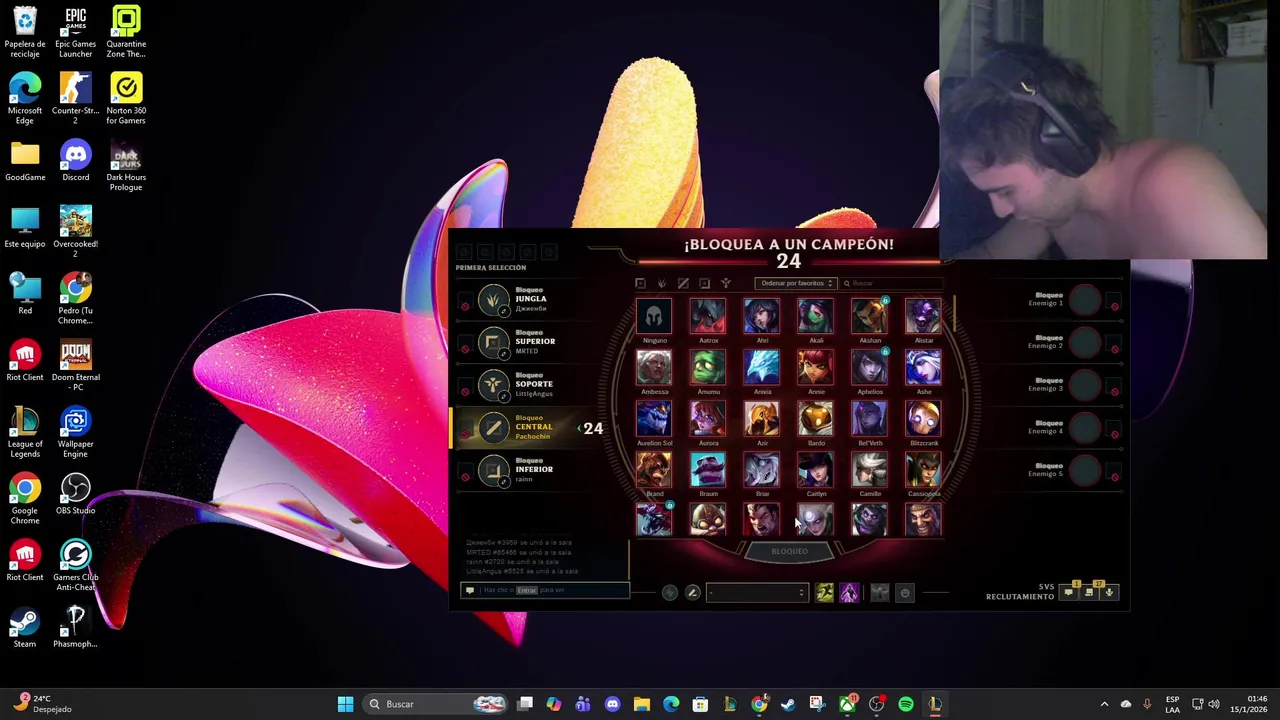Open Discord desktop shortcut
Viewport: 1280px width, 720px height.
tap(75, 161)
